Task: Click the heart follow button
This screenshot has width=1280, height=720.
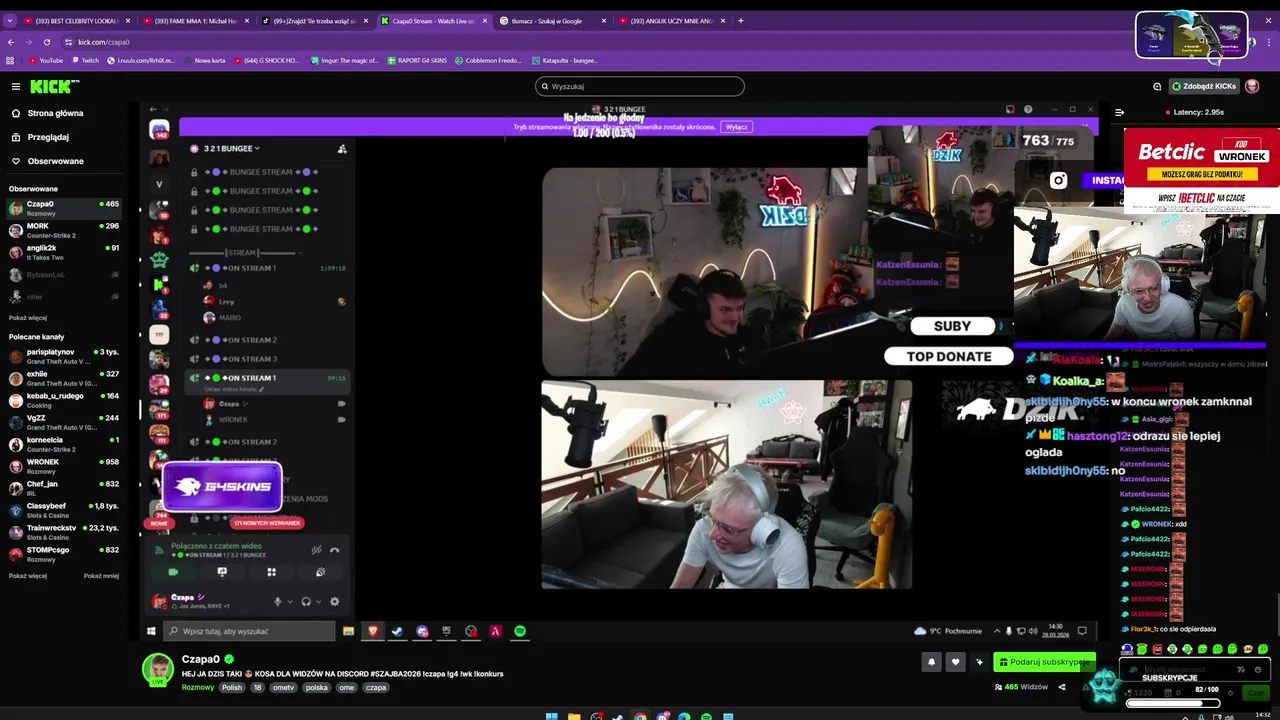Action: 955,661
